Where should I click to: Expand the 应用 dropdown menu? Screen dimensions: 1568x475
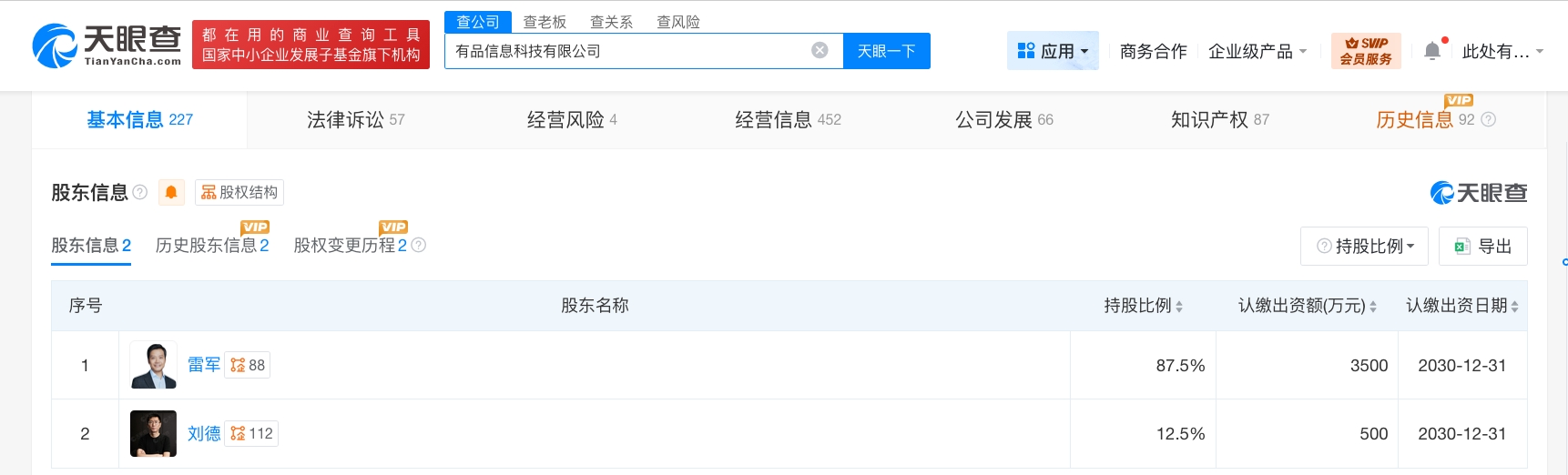pyautogui.click(x=1053, y=51)
